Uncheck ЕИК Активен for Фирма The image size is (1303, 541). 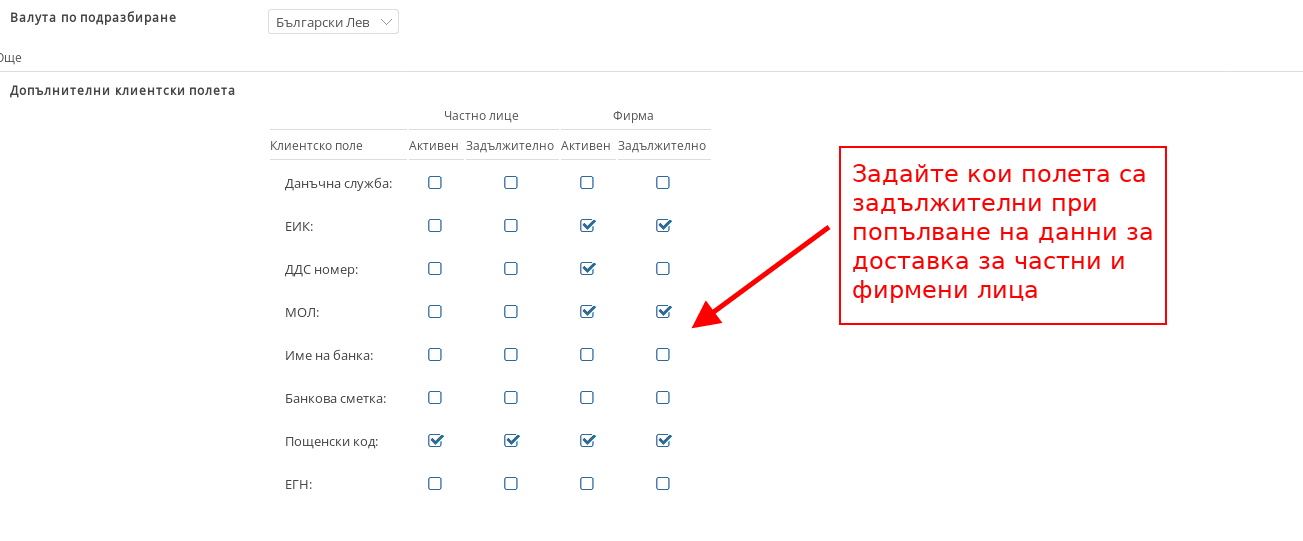pyautogui.click(x=587, y=226)
